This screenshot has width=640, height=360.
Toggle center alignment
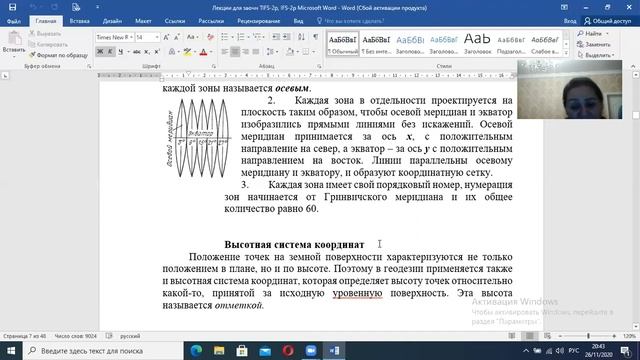click(235, 52)
